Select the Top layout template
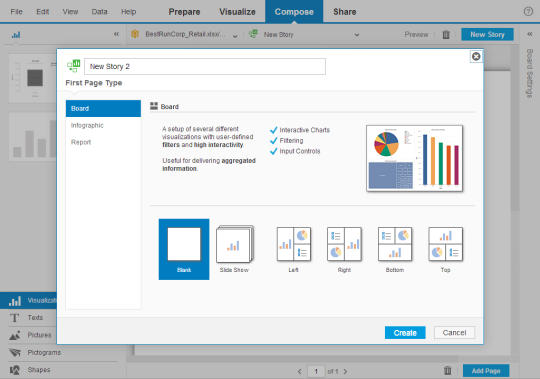 (445, 249)
